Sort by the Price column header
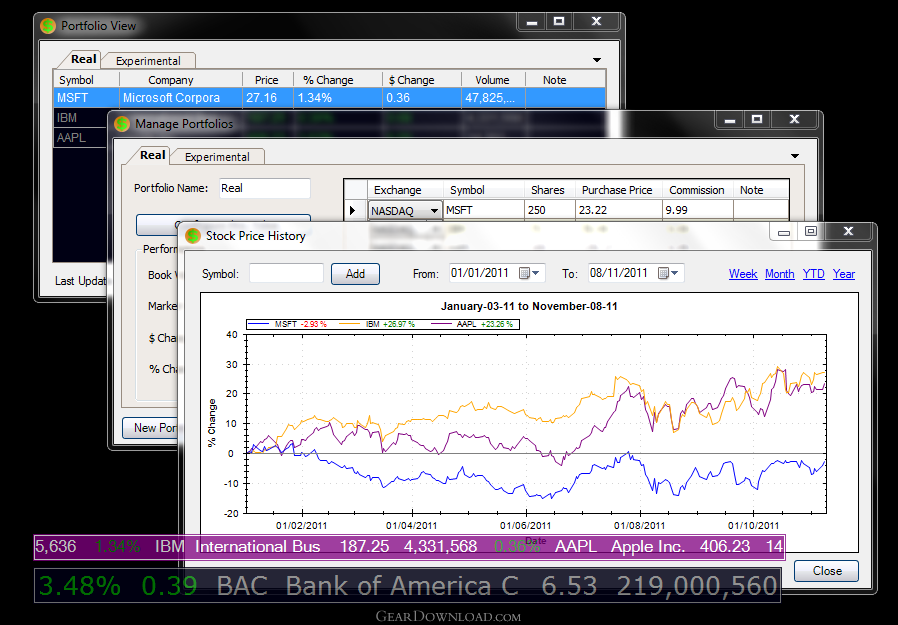 (x=267, y=80)
